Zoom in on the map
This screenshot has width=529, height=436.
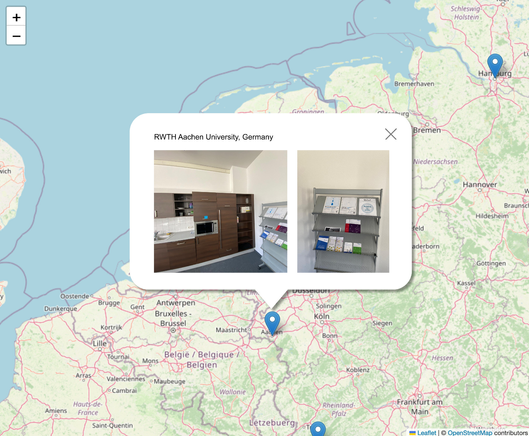(16, 17)
